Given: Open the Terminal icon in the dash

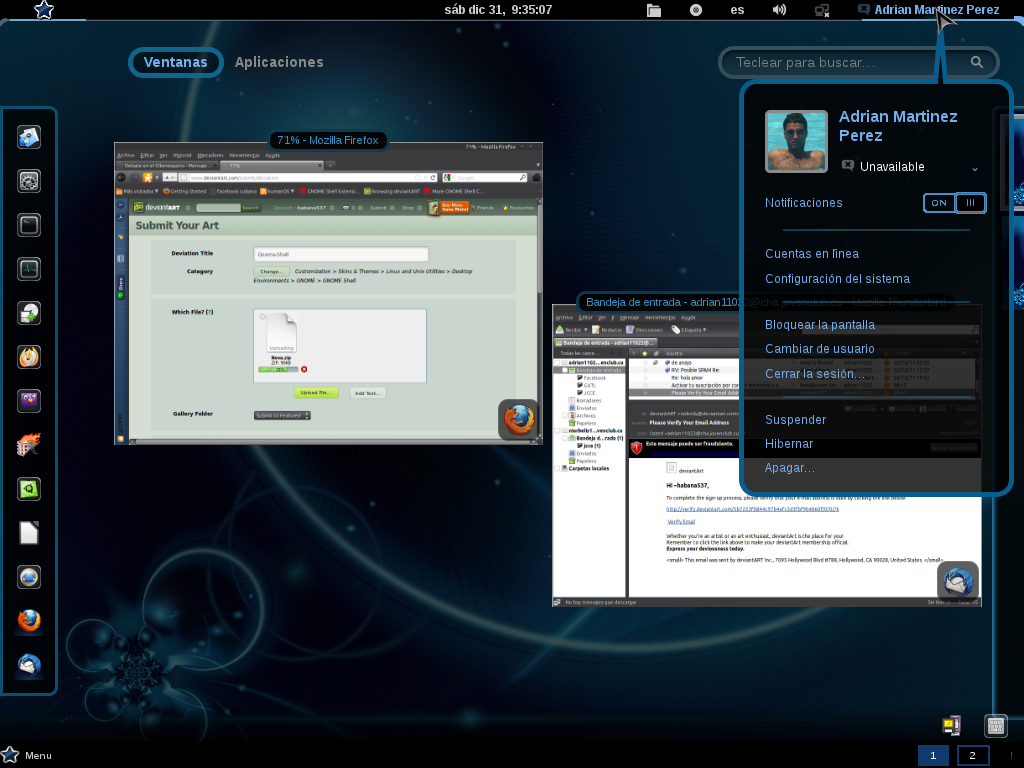Looking at the screenshot, I should click(29, 225).
